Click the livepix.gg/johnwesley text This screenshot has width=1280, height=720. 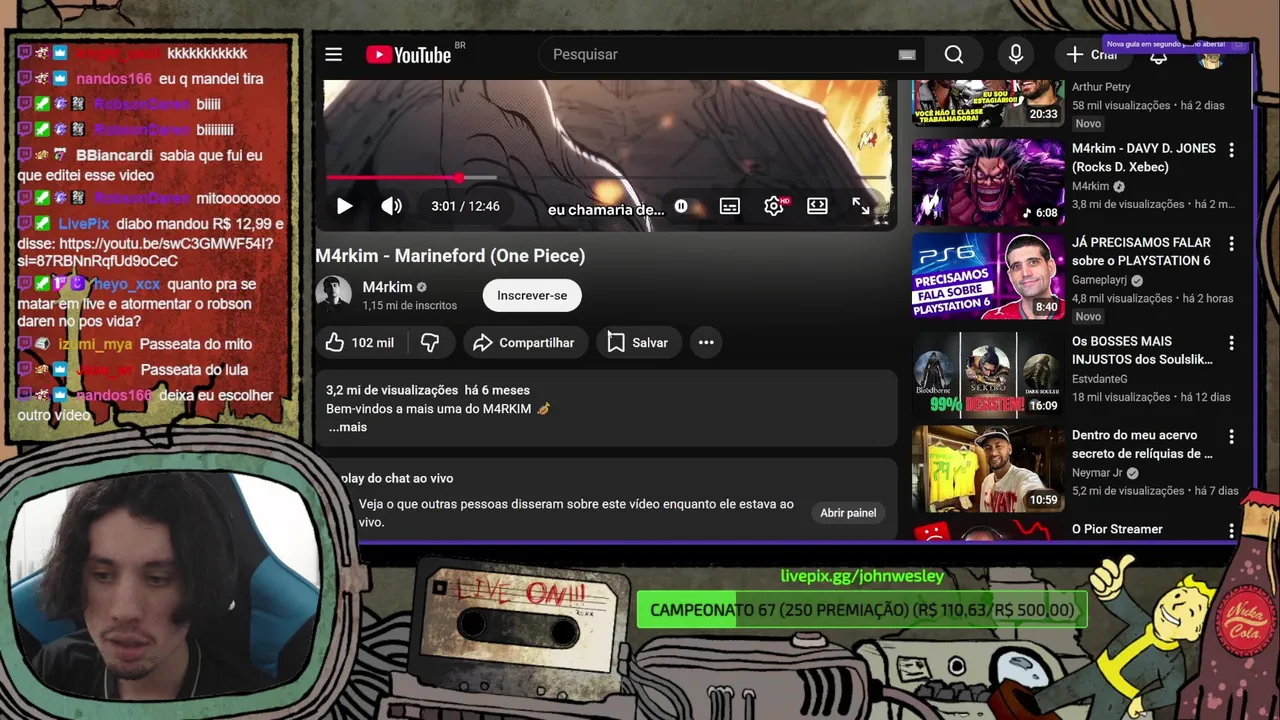tap(862, 576)
